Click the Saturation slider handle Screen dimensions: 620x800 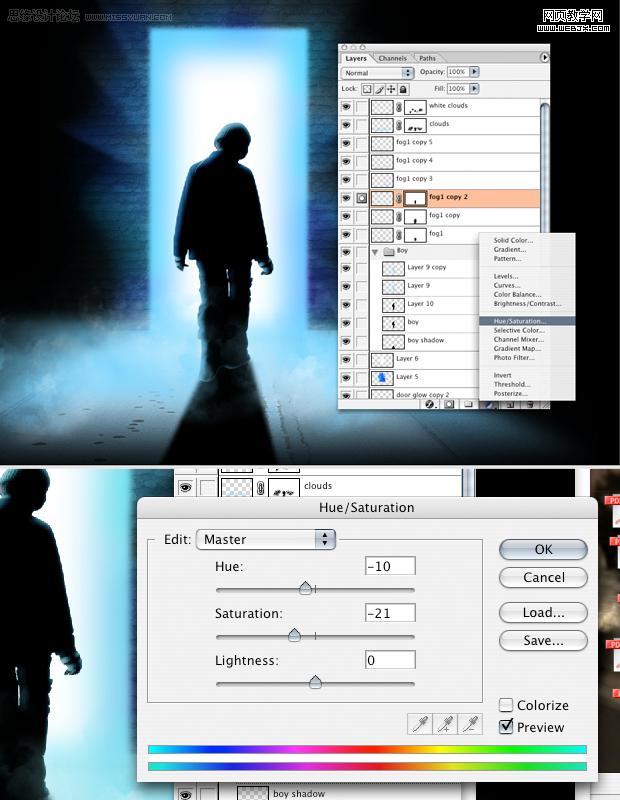coord(294,635)
